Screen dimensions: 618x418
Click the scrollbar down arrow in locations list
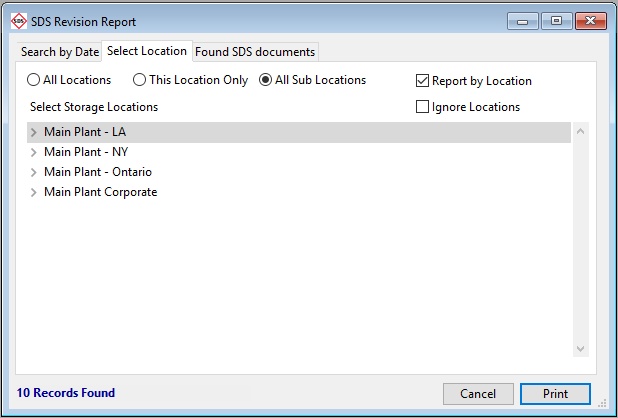point(581,348)
